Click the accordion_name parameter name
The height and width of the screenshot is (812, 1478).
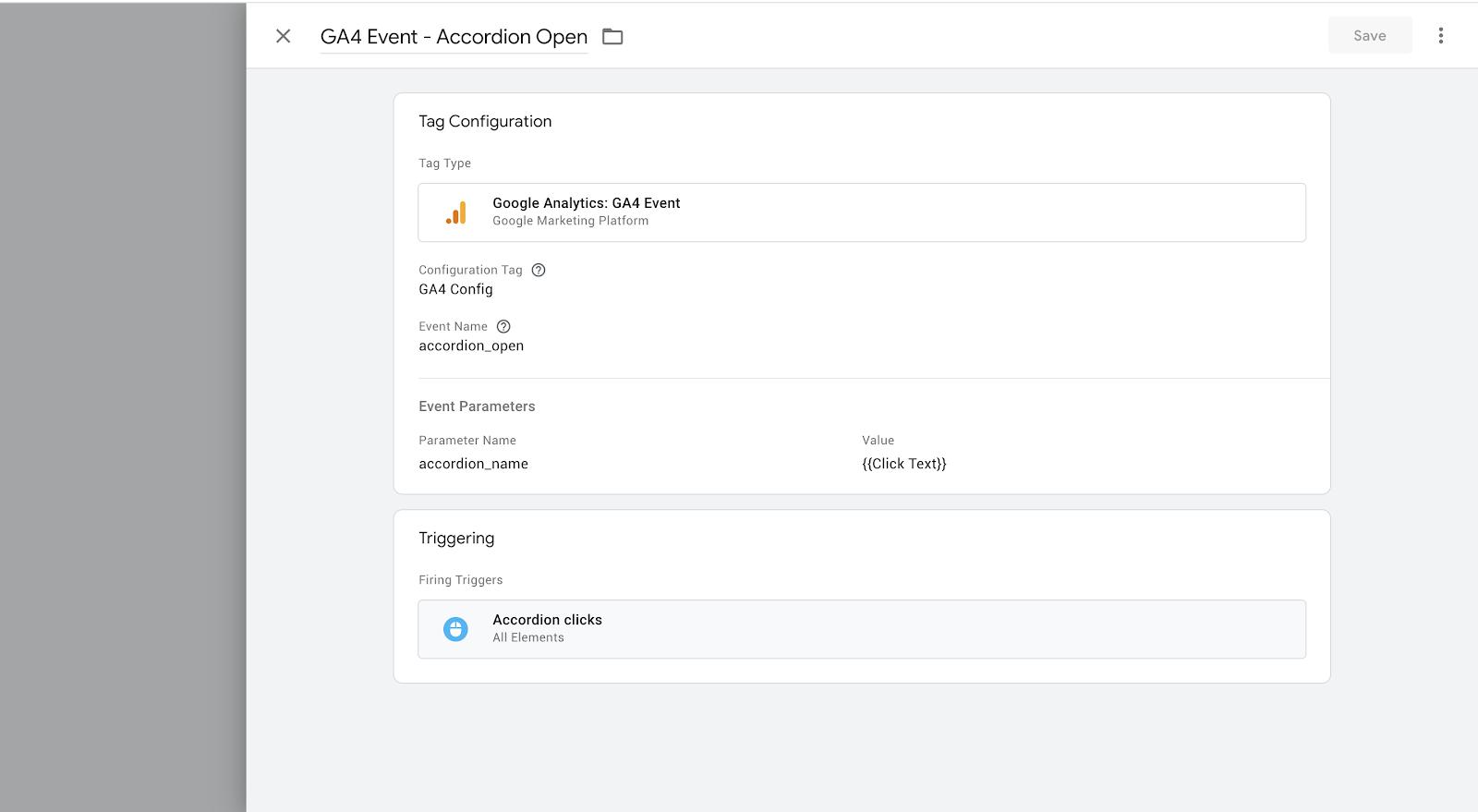pos(473,464)
